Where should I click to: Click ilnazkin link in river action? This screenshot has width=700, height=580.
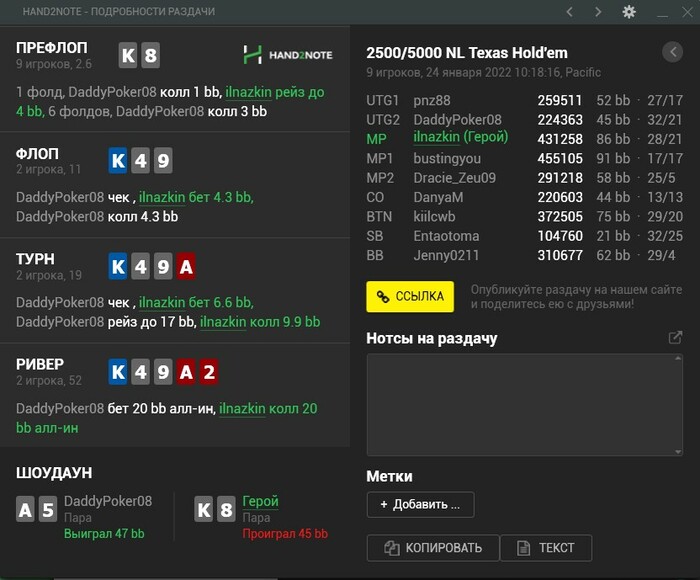pos(242,409)
